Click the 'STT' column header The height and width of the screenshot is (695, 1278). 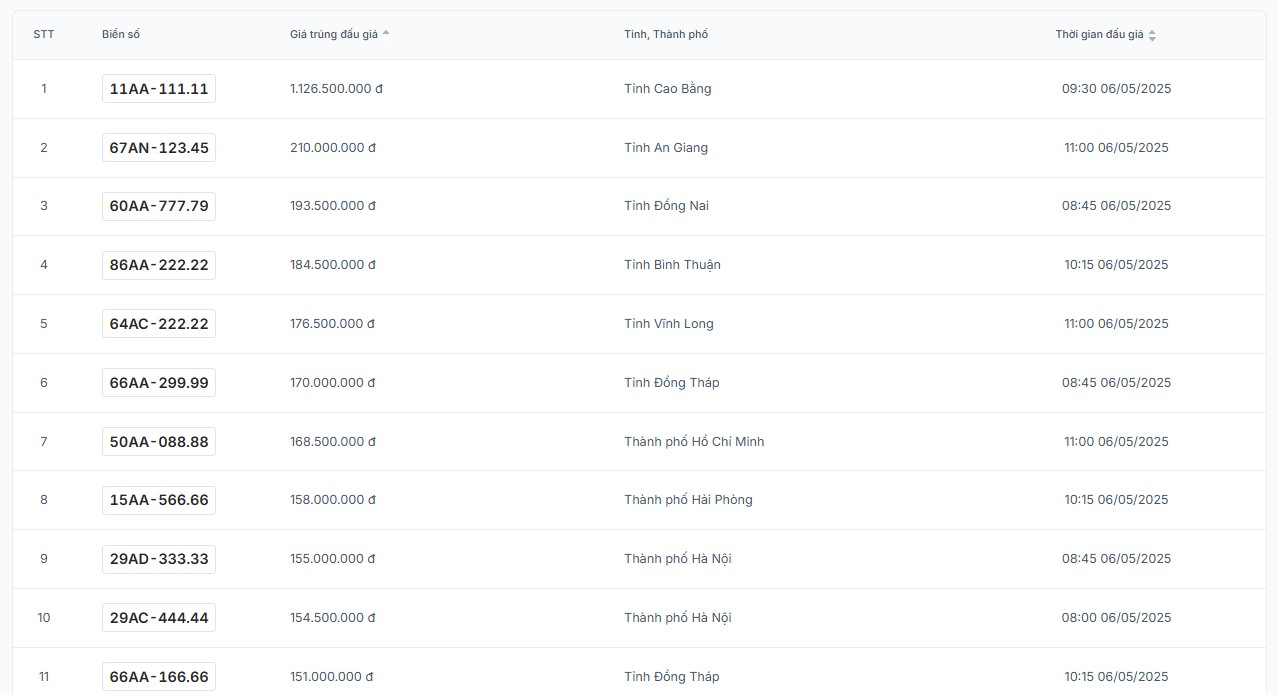[44, 34]
